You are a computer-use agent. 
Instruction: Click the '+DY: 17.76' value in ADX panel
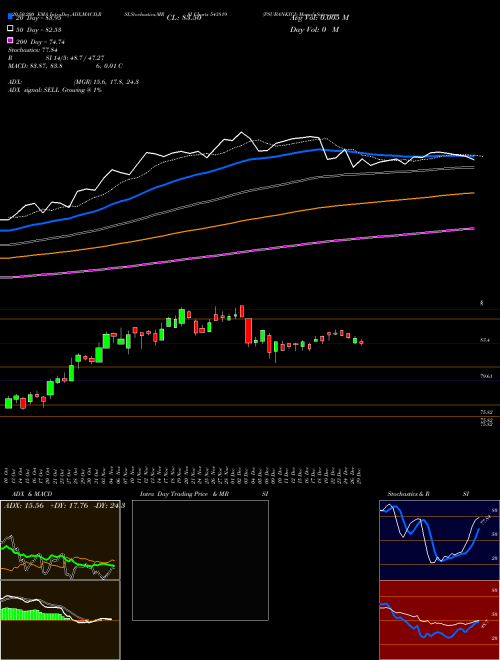(x=69, y=506)
